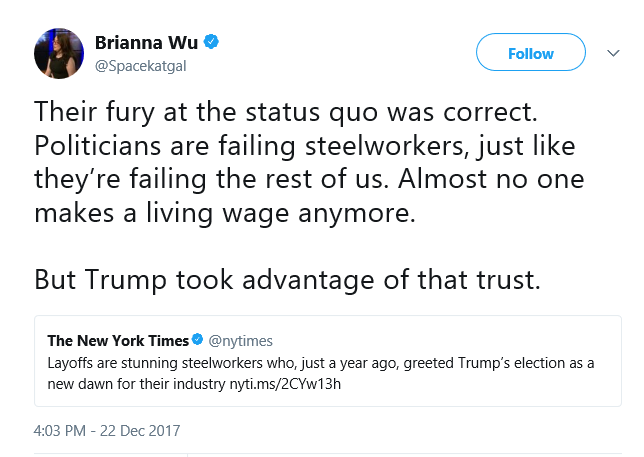
Task: Open the 4:03 PM - 22 Dec 2017 timestamp
Action: coord(107,431)
